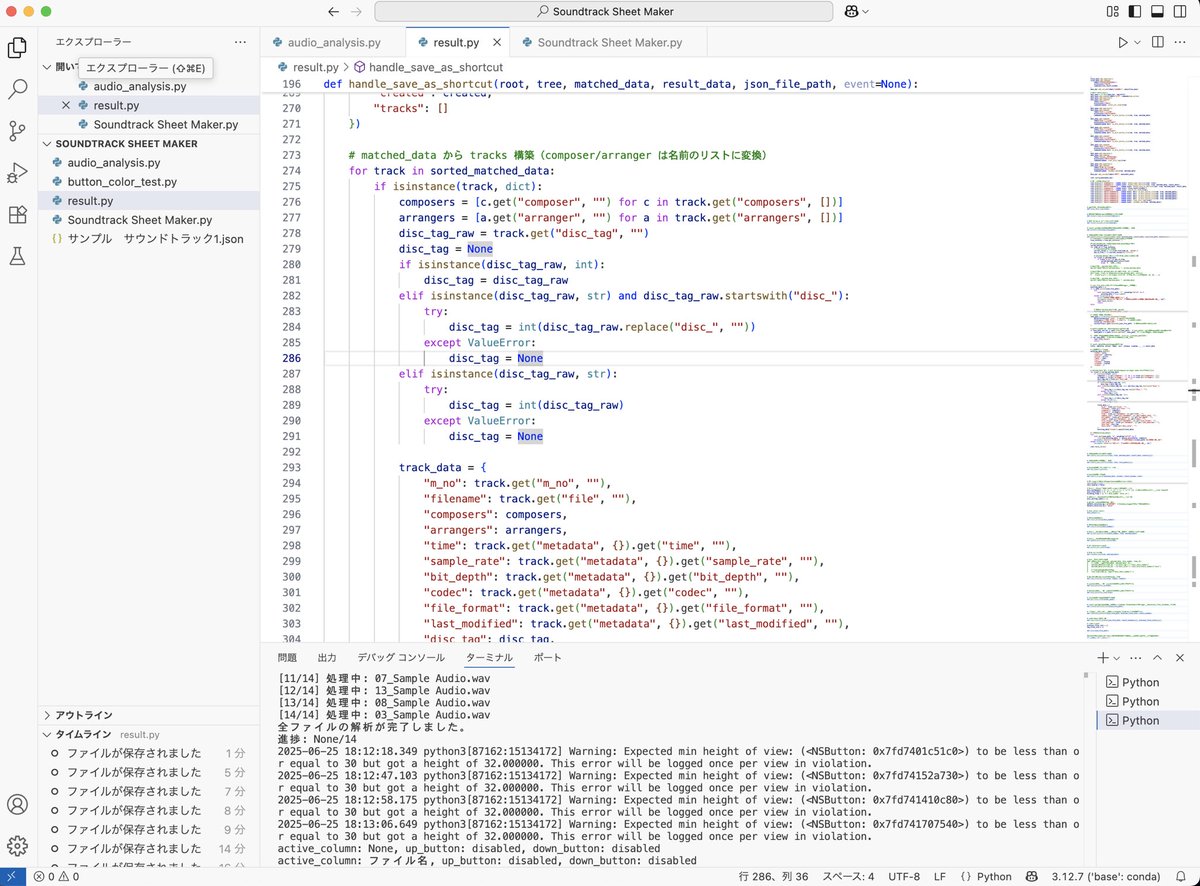Viewport: 1200px width, 886px height.
Task: Open the Extensions view
Action: [17, 215]
